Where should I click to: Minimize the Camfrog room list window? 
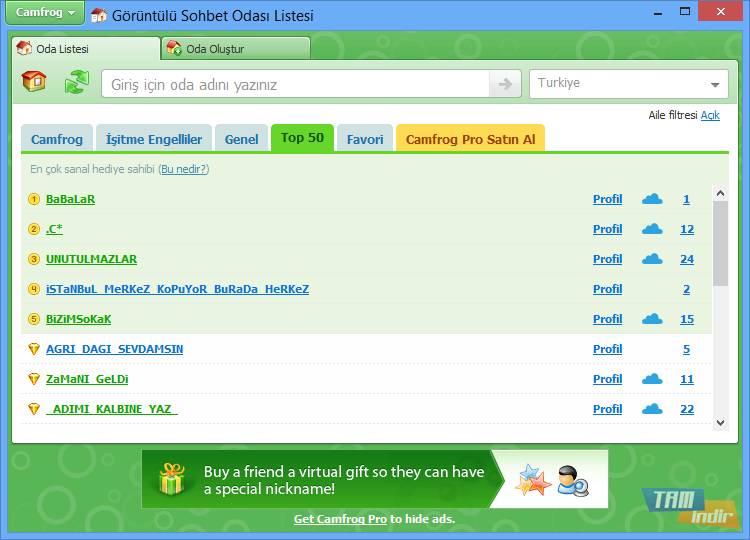658,13
